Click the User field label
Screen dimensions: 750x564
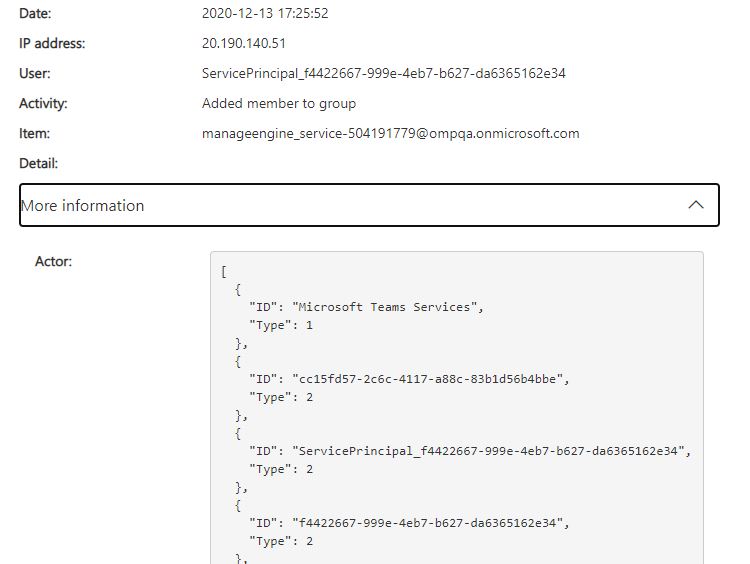[35, 74]
